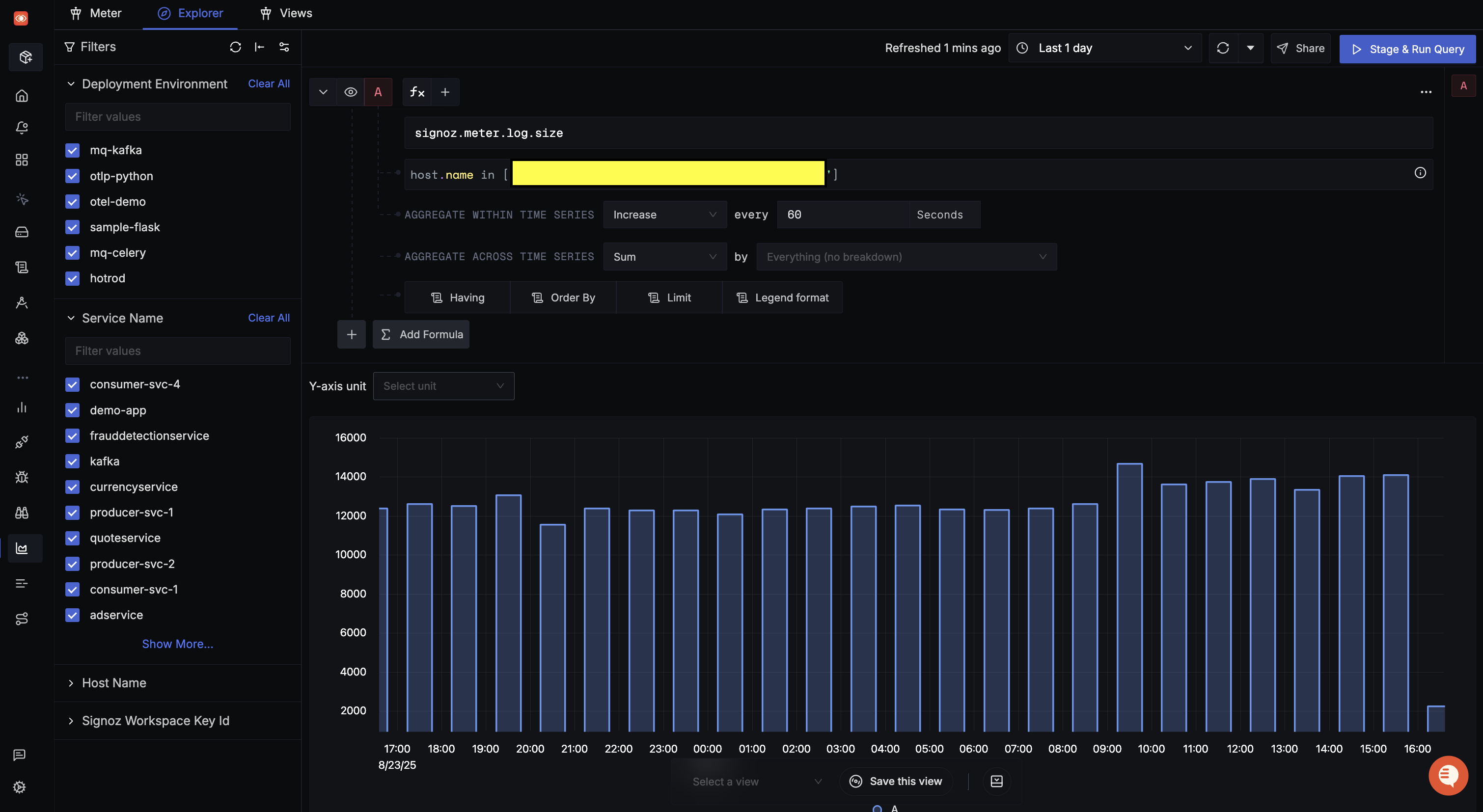The image size is (1483, 812).
Task: Click the icon beside Save this view
Action: click(996, 781)
